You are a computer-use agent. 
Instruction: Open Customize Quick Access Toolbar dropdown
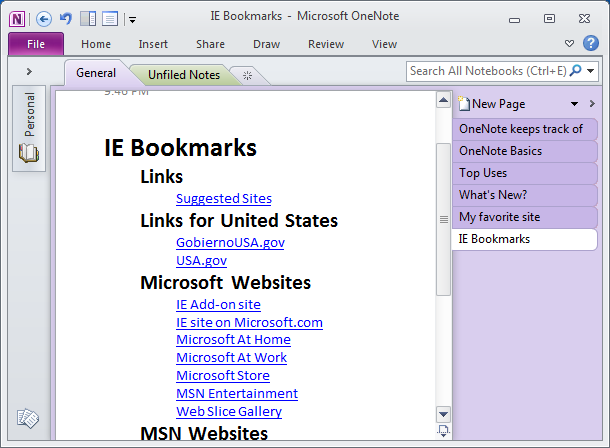tap(133, 19)
